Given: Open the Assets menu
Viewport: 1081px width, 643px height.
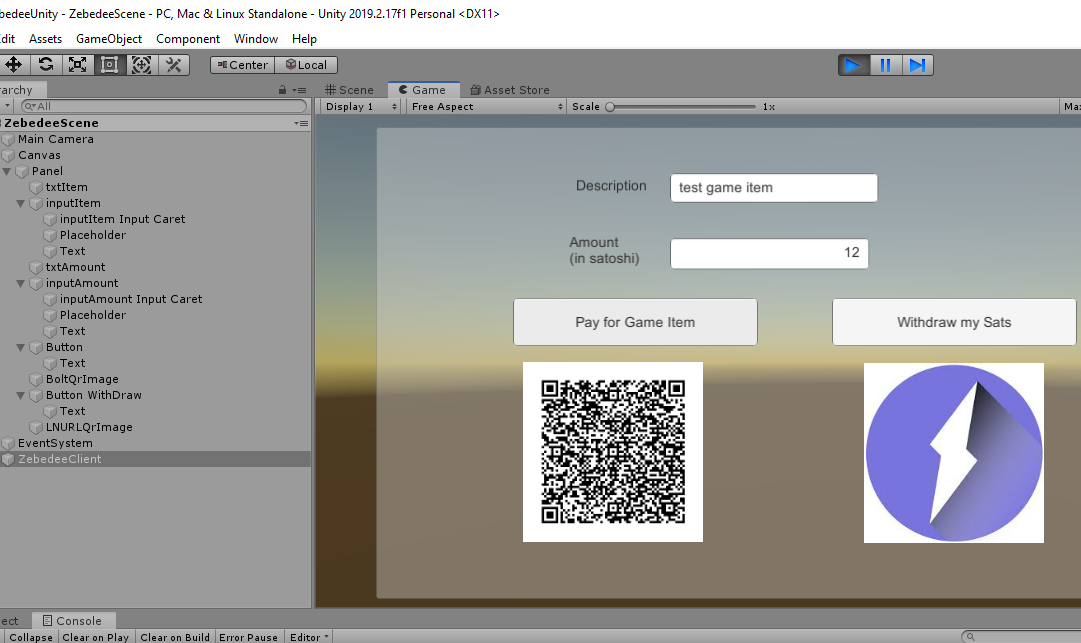Looking at the screenshot, I should [46, 39].
